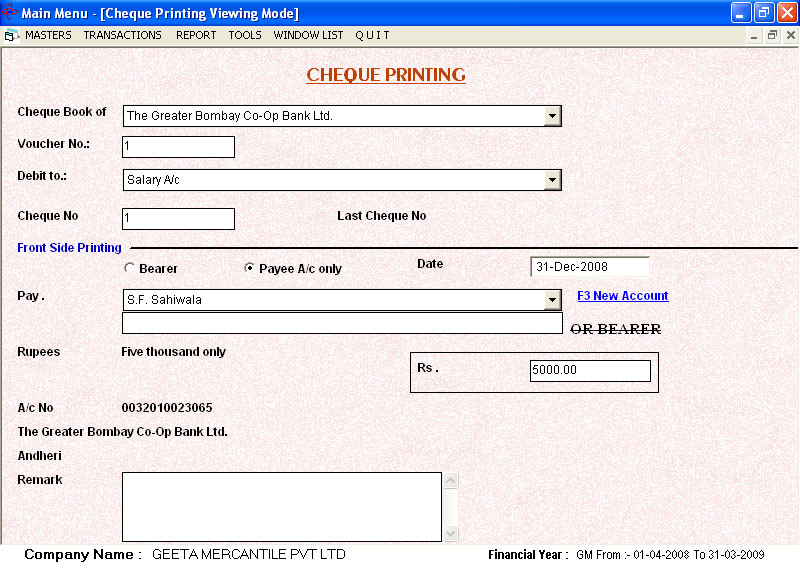Viewport: 800px width, 570px height.
Task: Open the WINDOW LIST menu
Action: (308, 35)
